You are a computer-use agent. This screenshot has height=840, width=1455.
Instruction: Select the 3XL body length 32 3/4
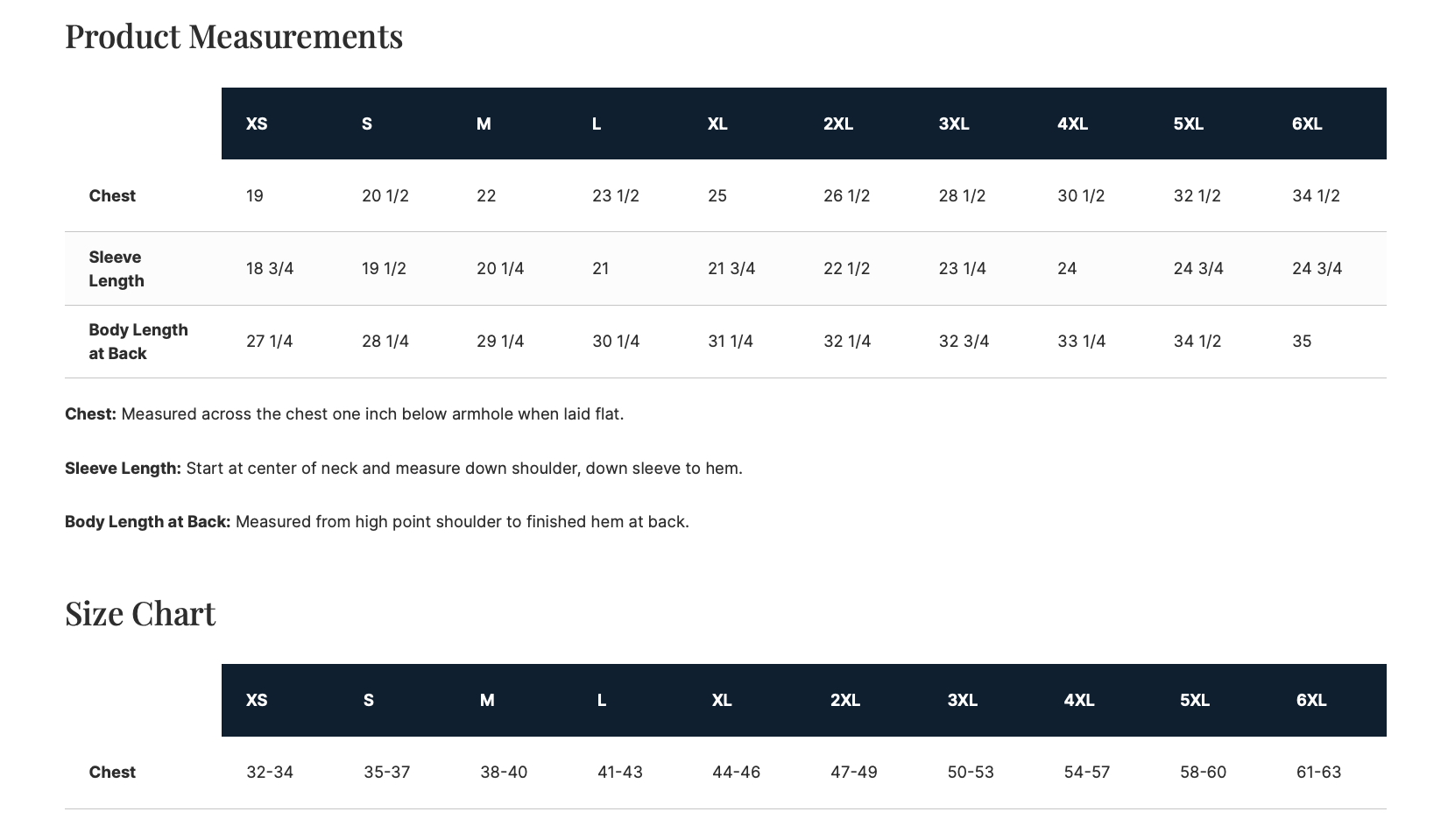[x=964, y=341]
